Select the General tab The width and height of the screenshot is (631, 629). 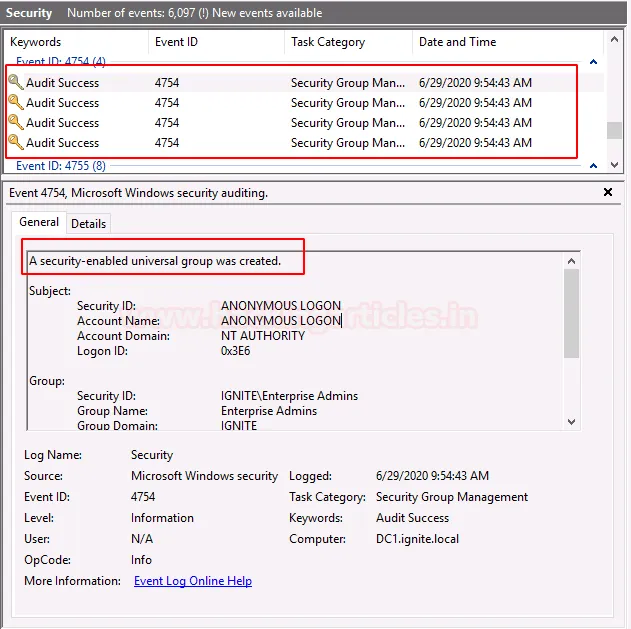pos(39,223)
